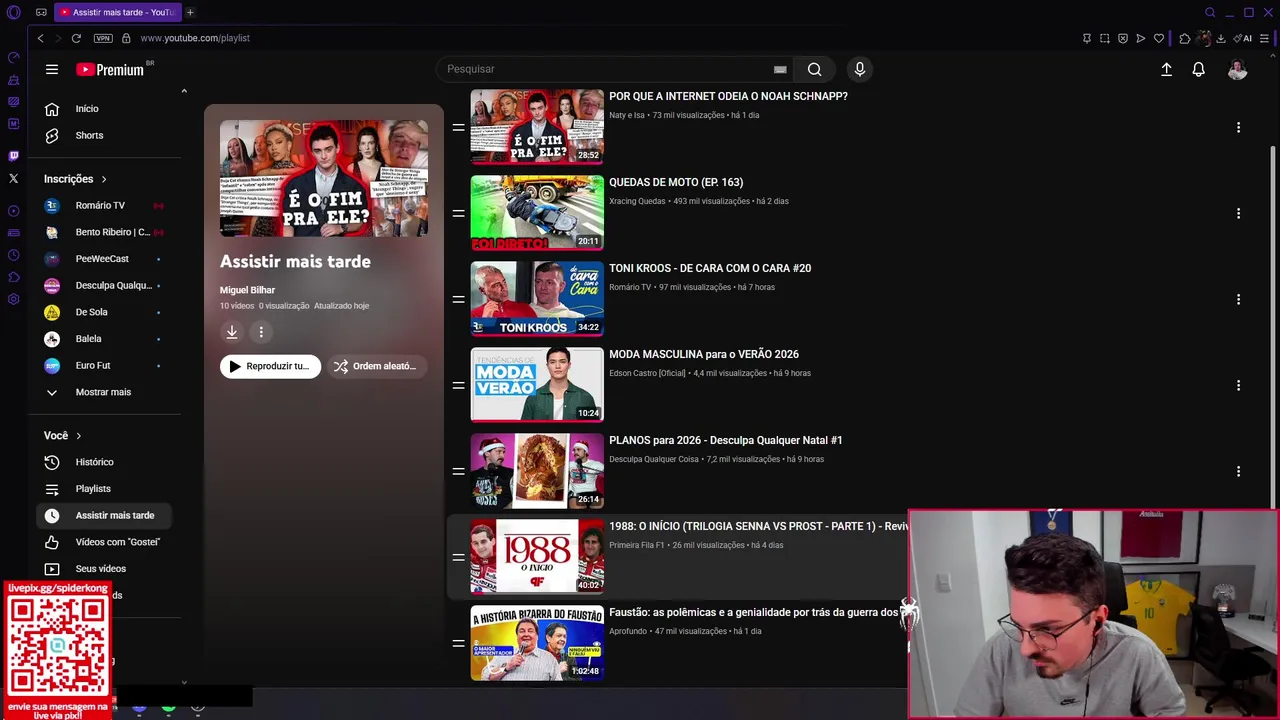This screenshot has height=720, width=1280.
Task: Expand the Você section arrow
Action: coord(78,436)
